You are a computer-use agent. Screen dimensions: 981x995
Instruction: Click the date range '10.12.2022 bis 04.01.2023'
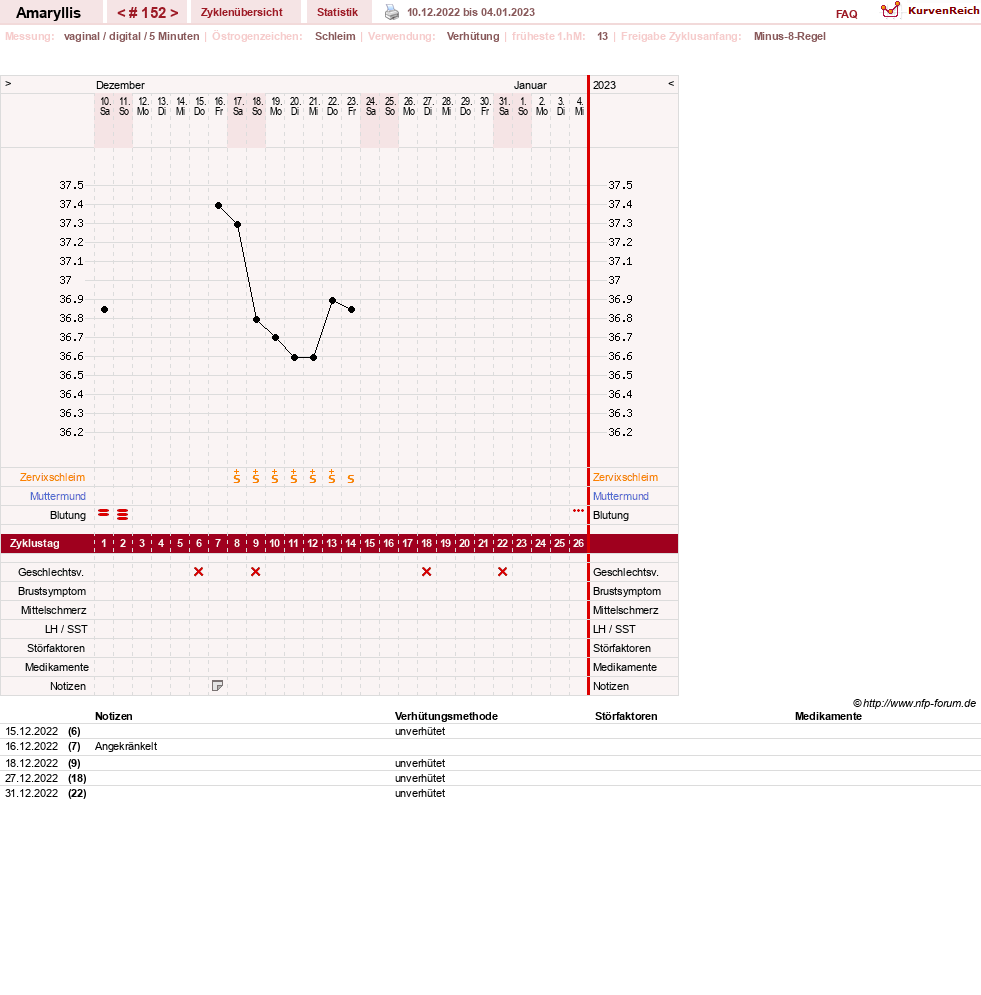coord(471,12)
